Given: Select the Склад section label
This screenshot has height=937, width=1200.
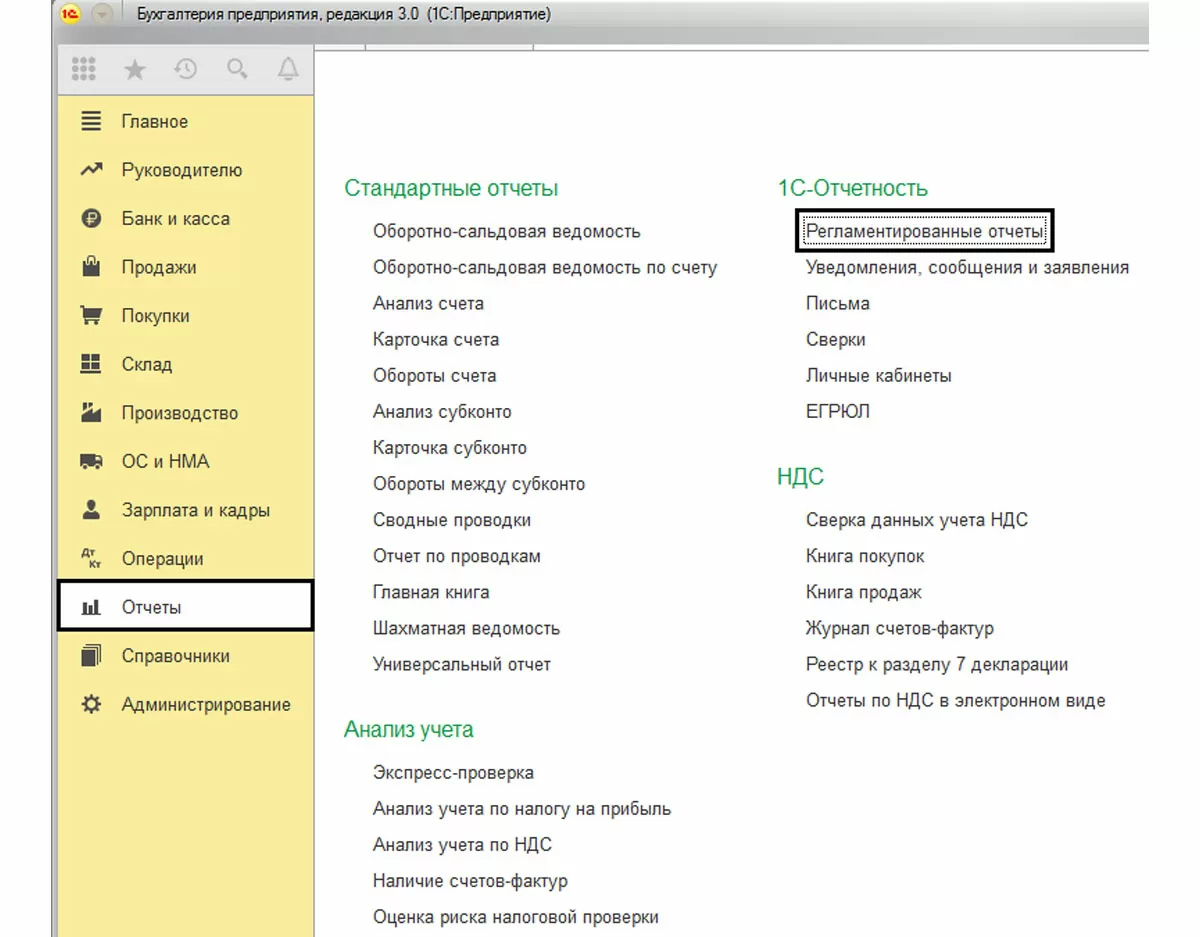Looking at the screenshot, I should click(x=147, y=365).
